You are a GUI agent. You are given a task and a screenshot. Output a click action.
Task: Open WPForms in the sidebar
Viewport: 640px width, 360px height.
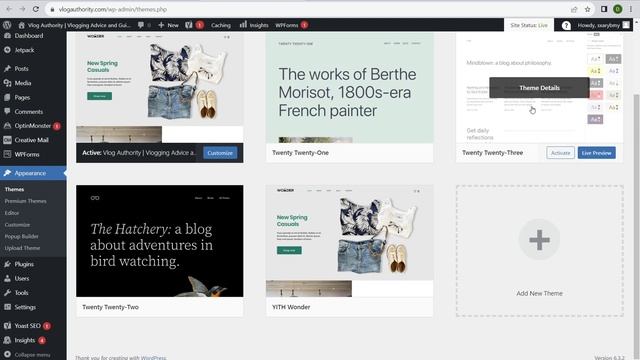coord(27,154)
